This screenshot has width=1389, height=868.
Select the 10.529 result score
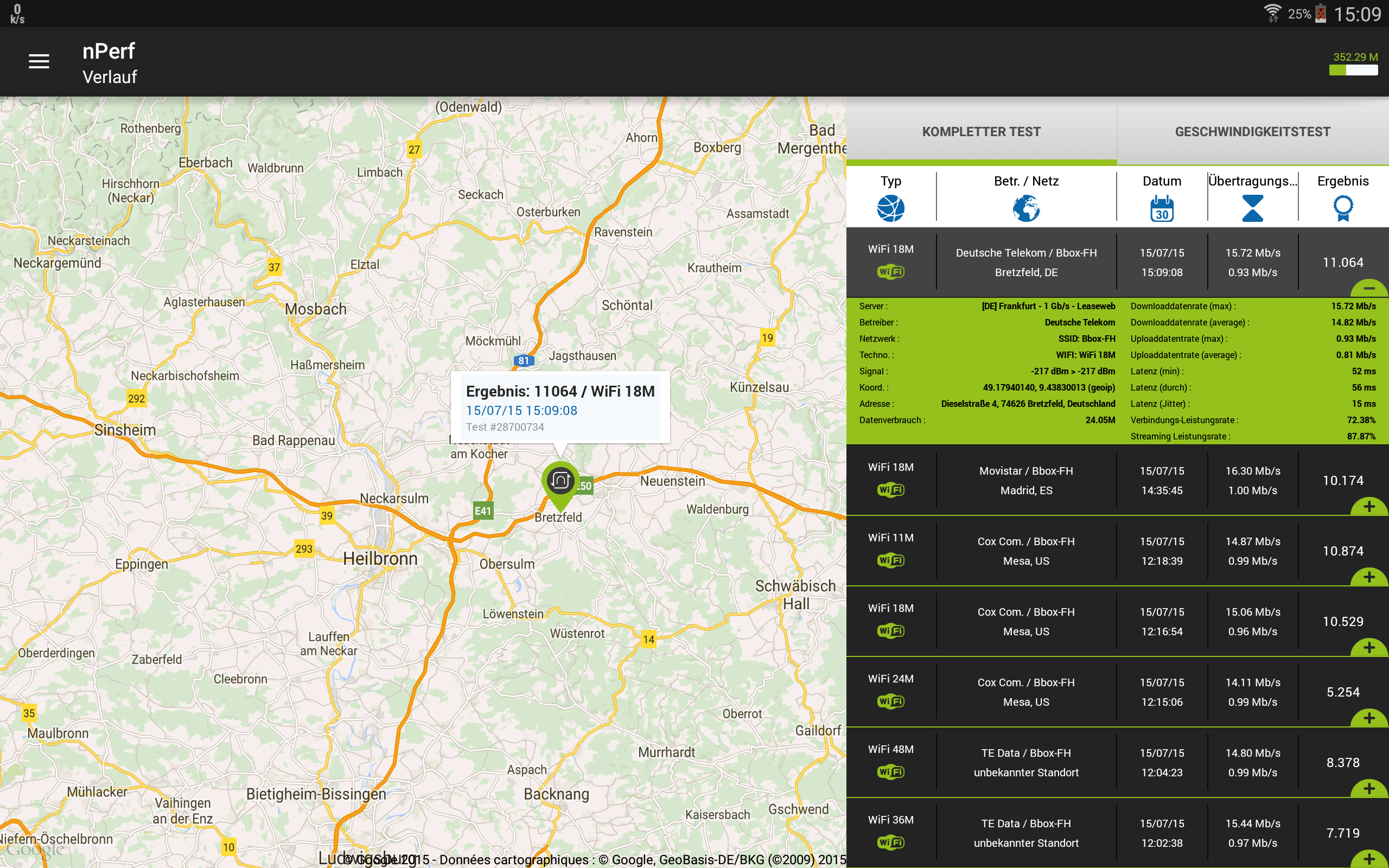pyautogui.click(x=1343, y=622)
